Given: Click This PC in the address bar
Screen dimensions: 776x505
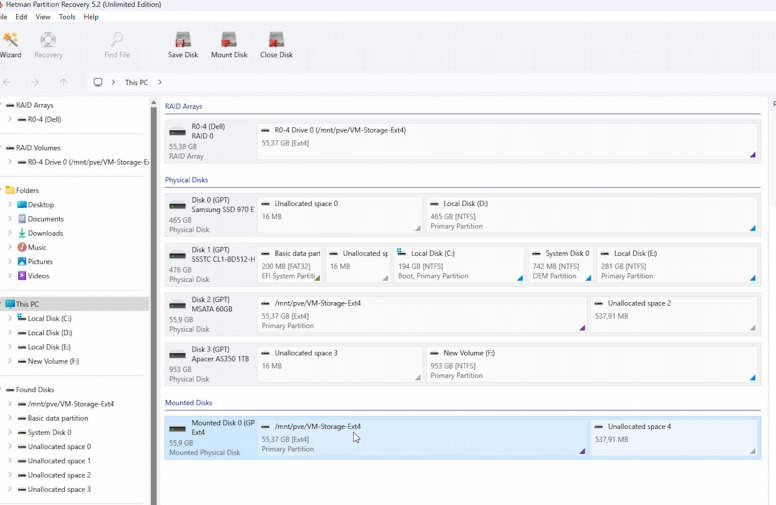Looking at the screenshot, I should pyautogui.click(x=136, y=82).
